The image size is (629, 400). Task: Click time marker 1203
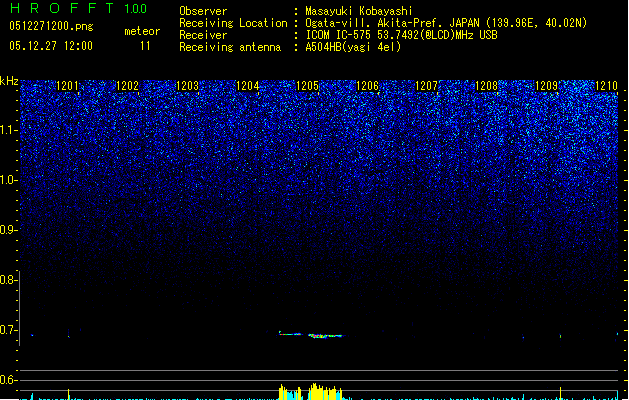pos(187,86)
